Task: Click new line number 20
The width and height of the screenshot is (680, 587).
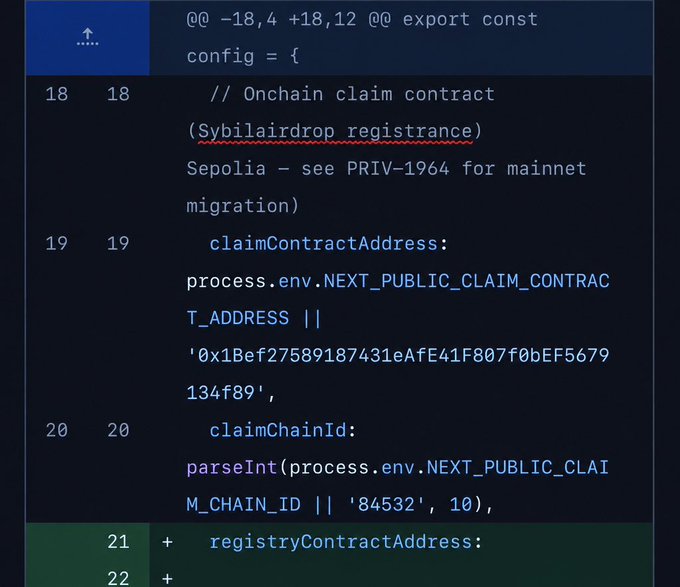Action: point(118,430)
